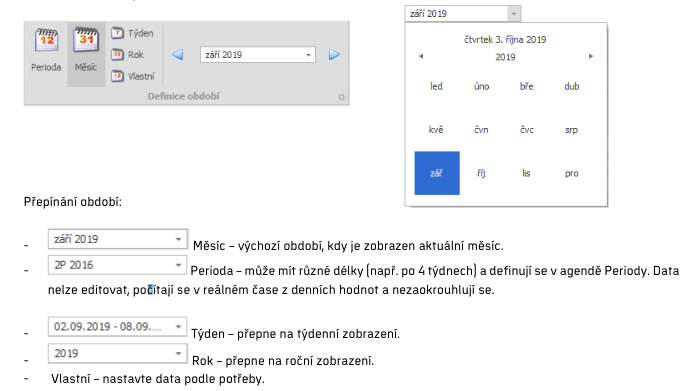
Task: Go to next period with right arrow
Action: click(334, 55)
